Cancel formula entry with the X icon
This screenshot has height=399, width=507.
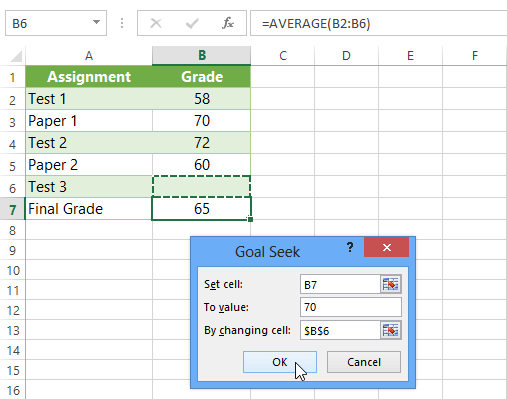coord(156,23)
